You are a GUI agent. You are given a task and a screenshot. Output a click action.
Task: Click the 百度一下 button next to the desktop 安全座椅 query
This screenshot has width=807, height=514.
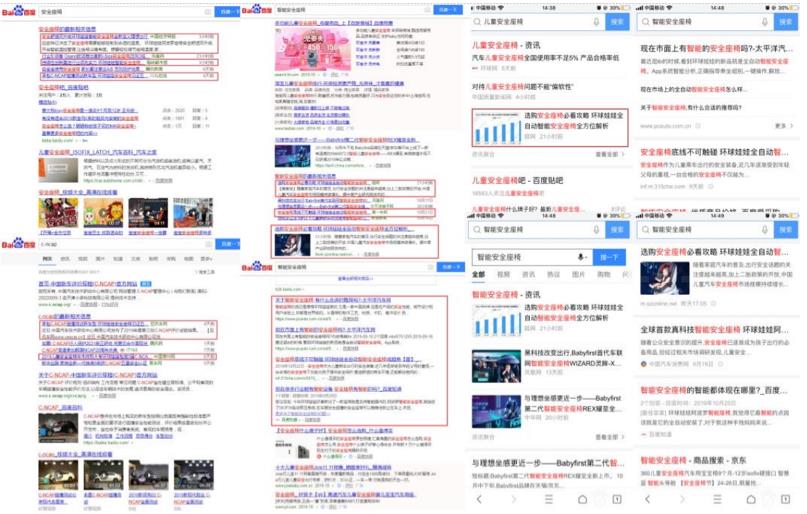(228, 11)
